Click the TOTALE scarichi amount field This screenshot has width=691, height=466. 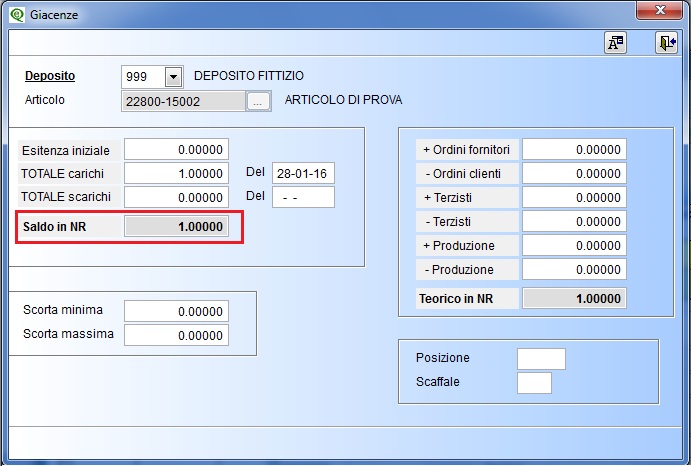pos(176,197)
